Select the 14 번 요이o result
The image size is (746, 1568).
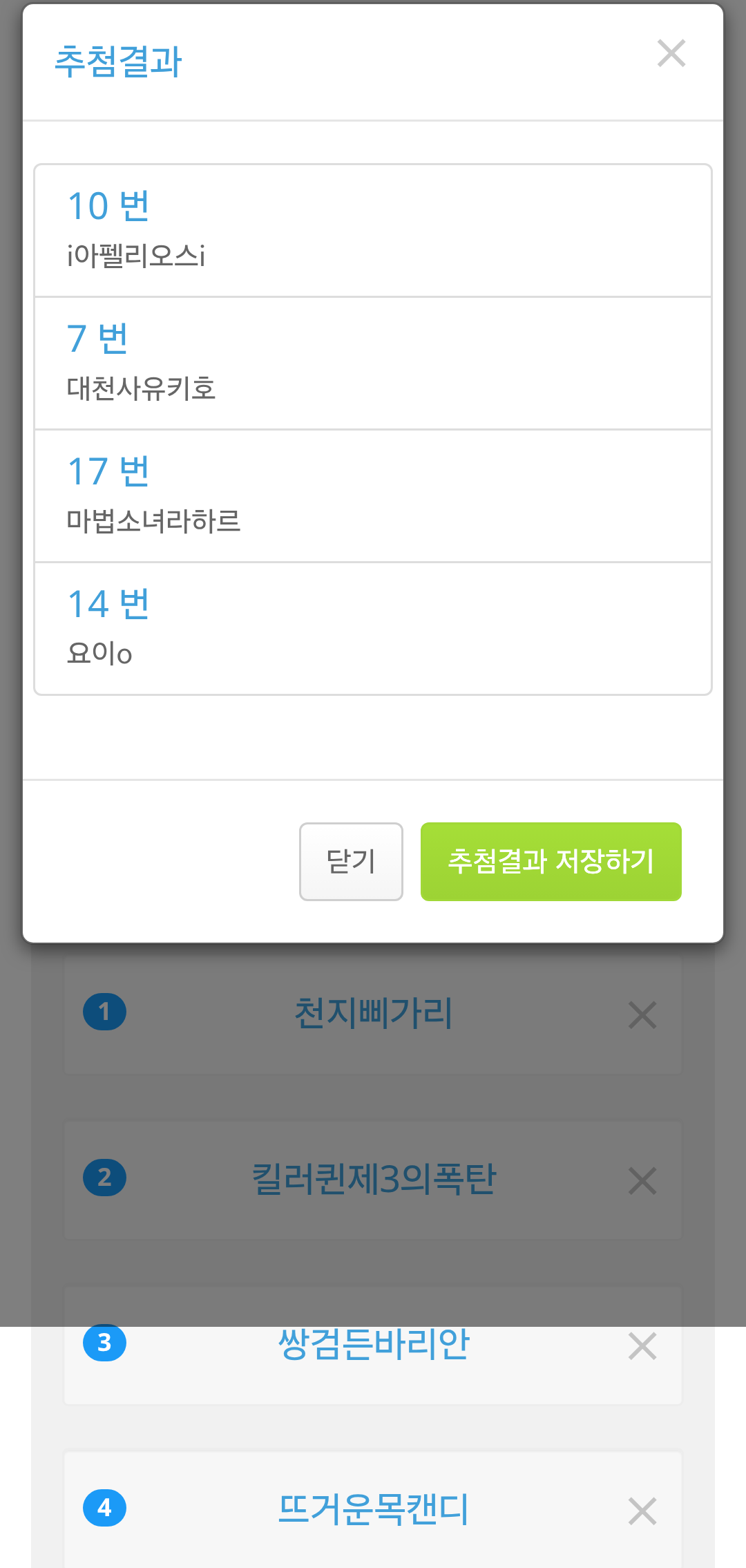[373, 629]
